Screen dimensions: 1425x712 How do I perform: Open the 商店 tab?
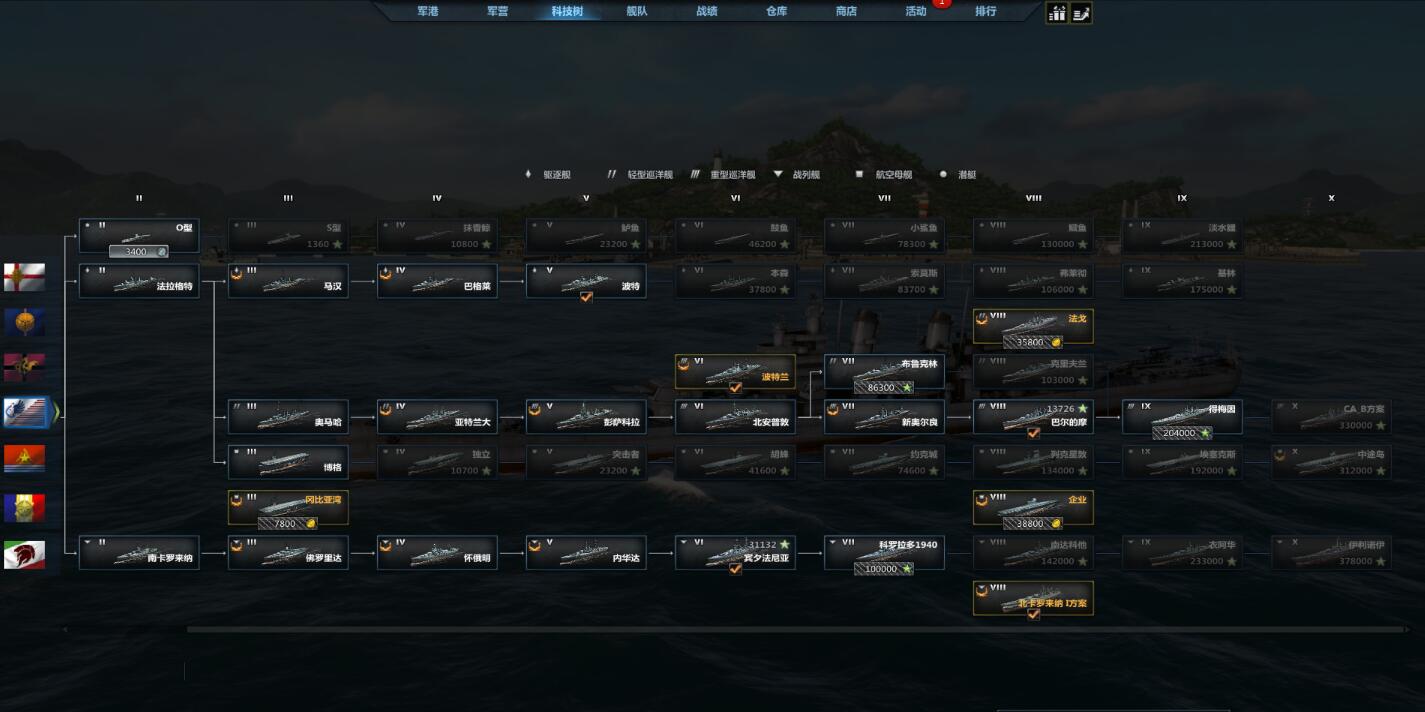(846, 11)
